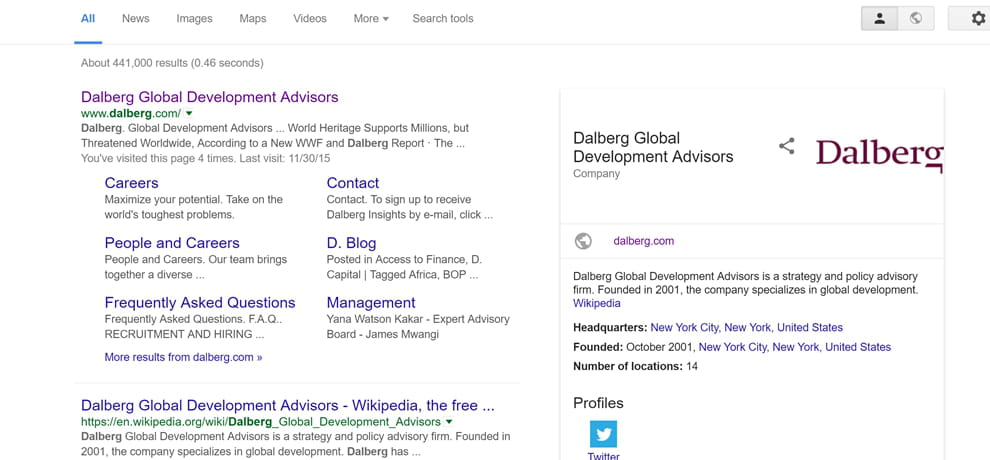
Task: Open the Careers sitelink
Action: (131, 183)
